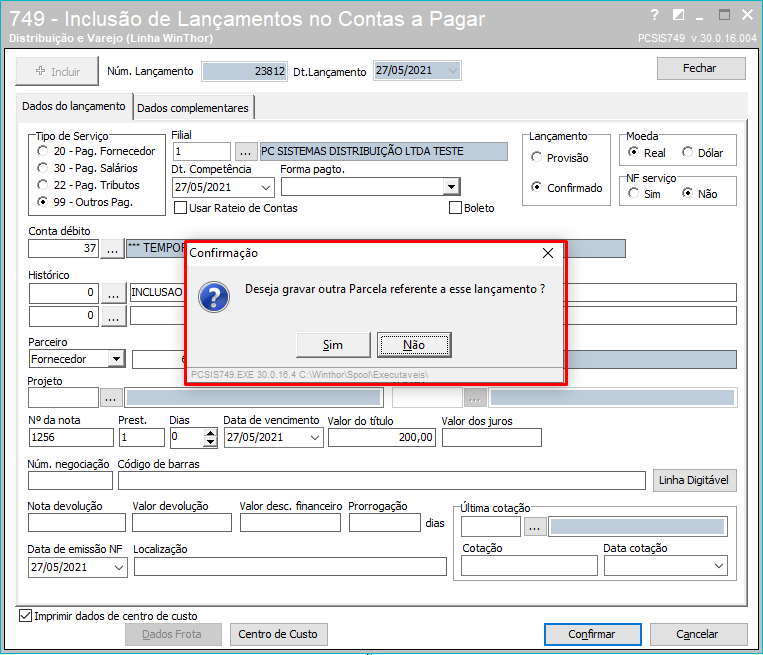Click the Prorrogação days field
This screenshot has height=655, width=763.
[x=385, y=523]
